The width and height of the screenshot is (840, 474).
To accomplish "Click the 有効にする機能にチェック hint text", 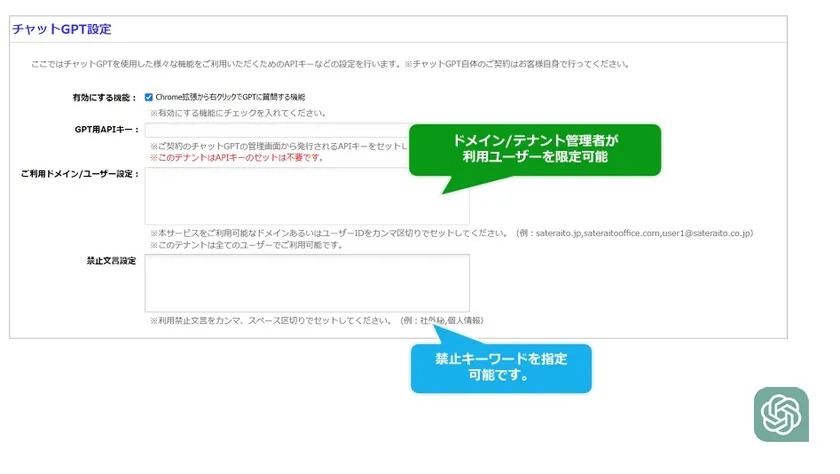I will click(x=238, y=113).
